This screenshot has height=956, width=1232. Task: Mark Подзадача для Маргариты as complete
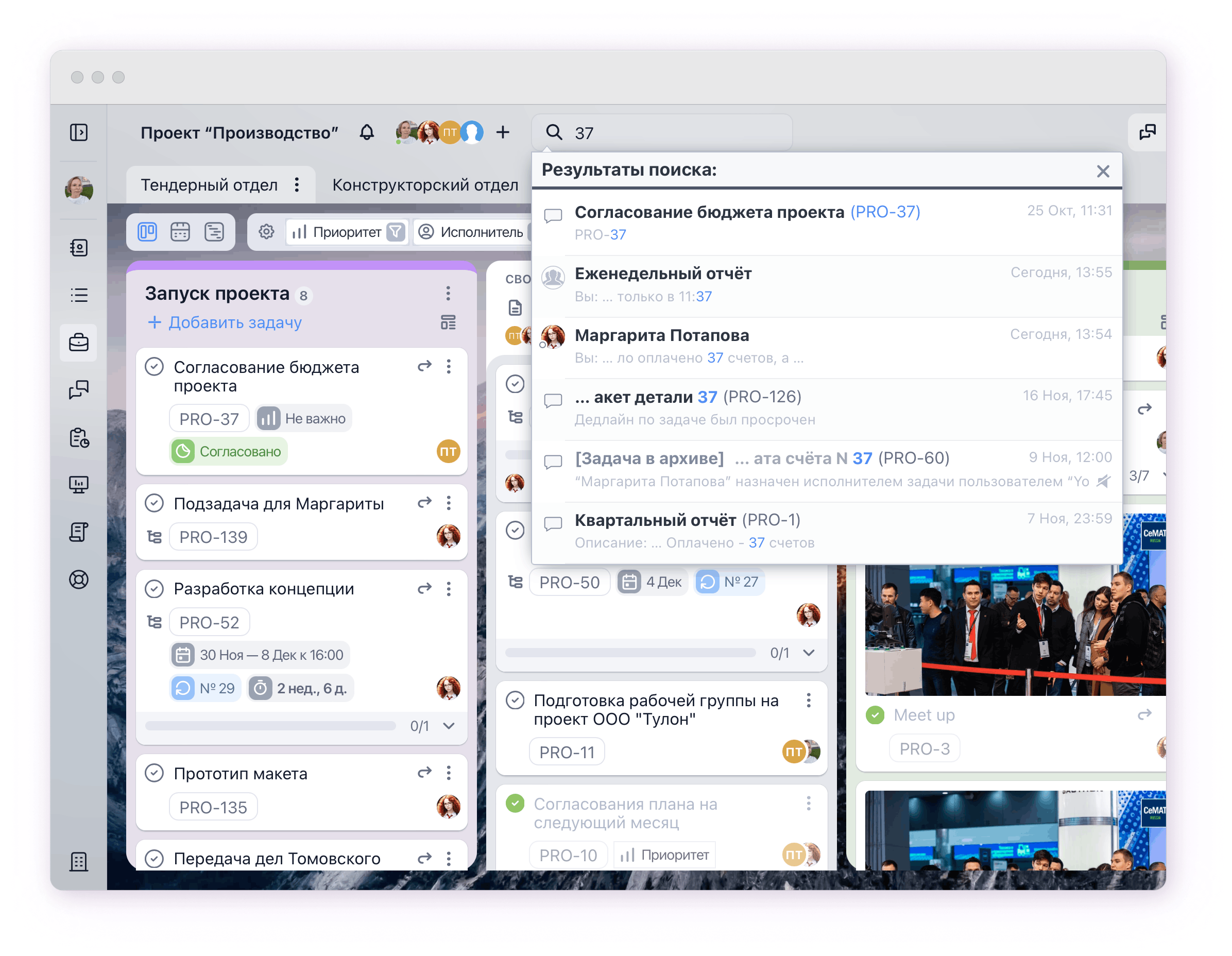point(154,503)
